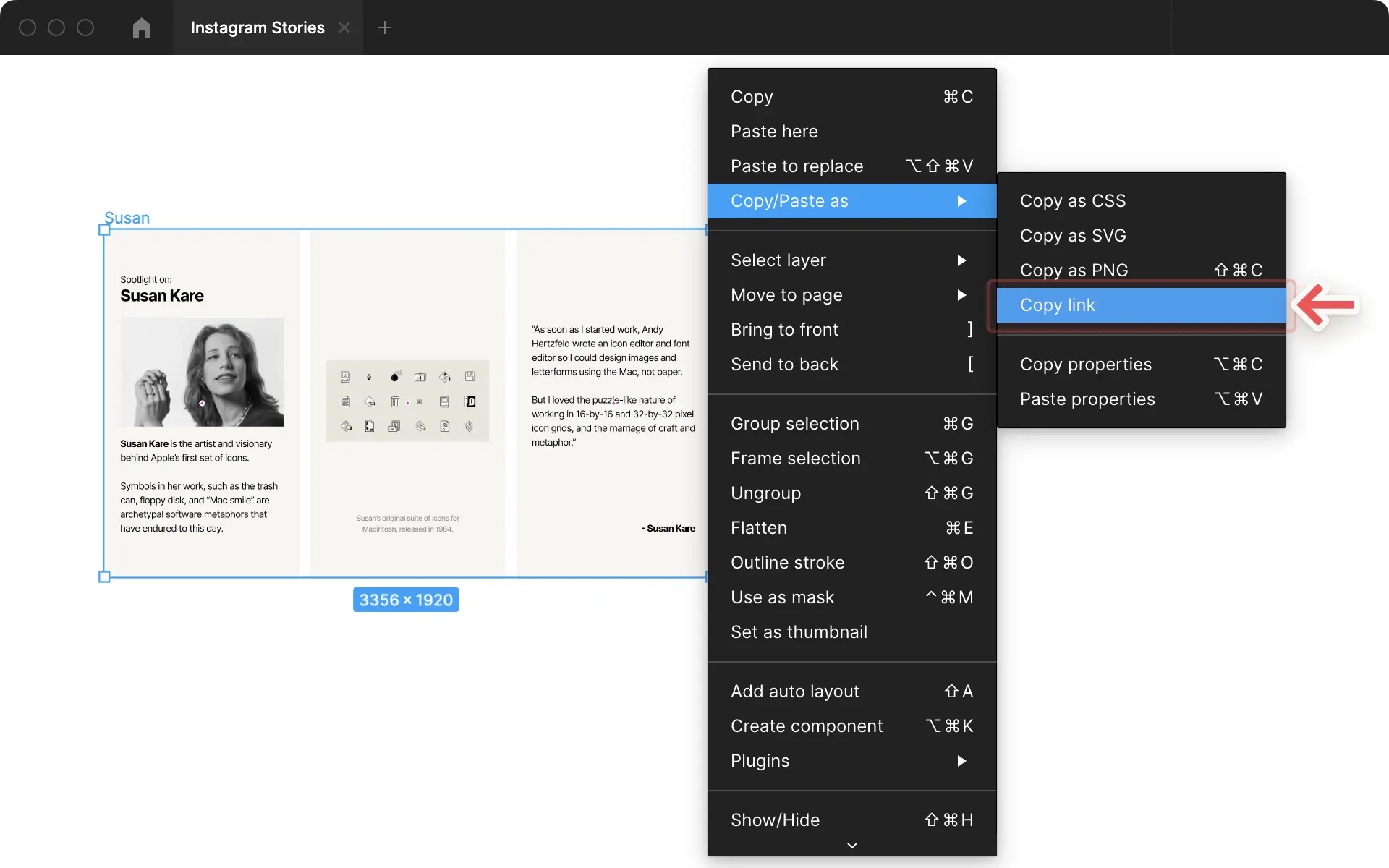Viewport: 1389px width, 868px height.
Task: Click Paste here in the context menu
Action: tap(774, 131)
